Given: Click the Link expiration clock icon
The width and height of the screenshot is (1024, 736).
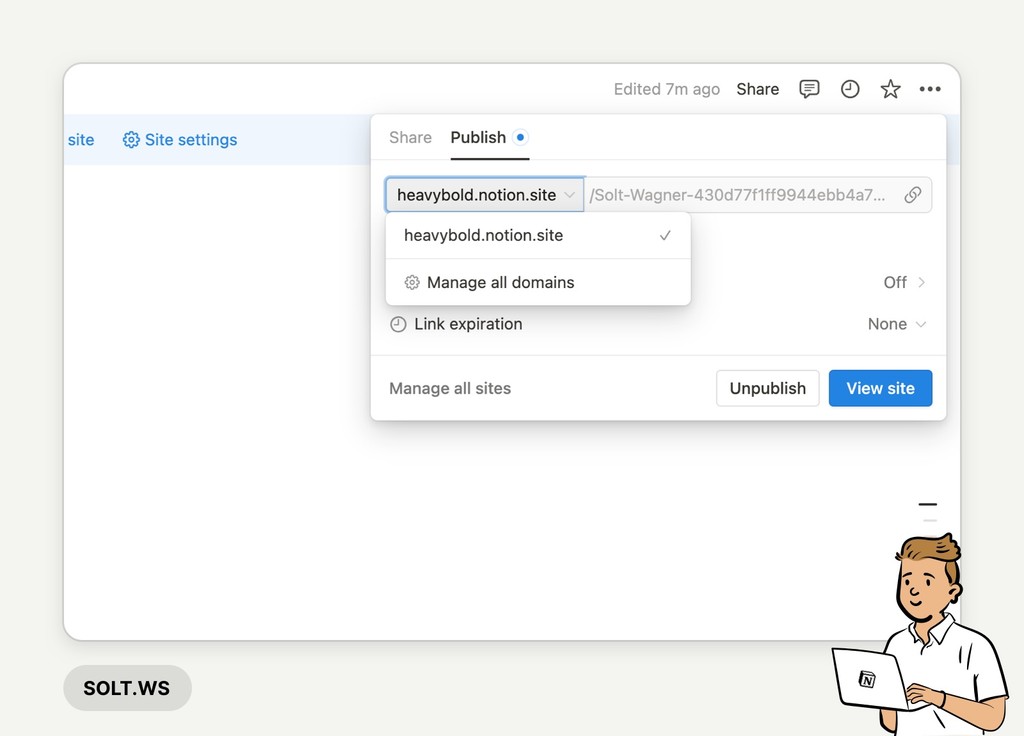Looking at the screenshot, I should pyautogui.click(x=397, y=324).
